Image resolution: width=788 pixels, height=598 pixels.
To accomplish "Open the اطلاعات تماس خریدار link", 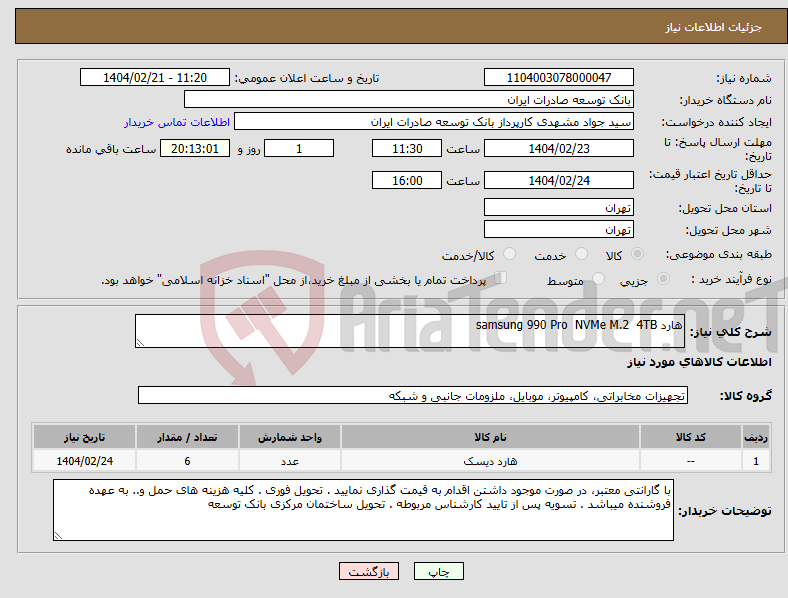I will point(177,122).
